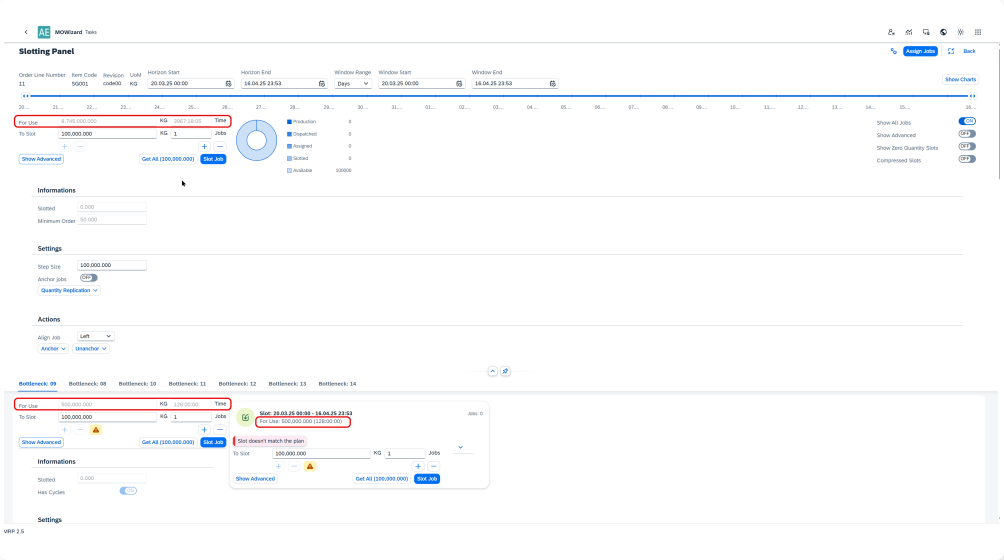The width and height of the screenshot is (1004, 560).
Task: Click the green slot edit icon
Action: coord(246,417)
